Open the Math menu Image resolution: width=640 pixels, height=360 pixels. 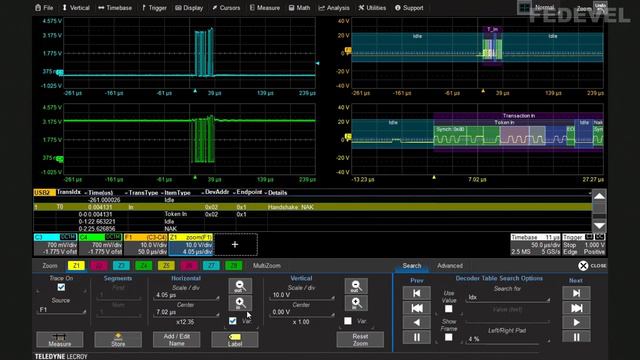tap(299, 7)
